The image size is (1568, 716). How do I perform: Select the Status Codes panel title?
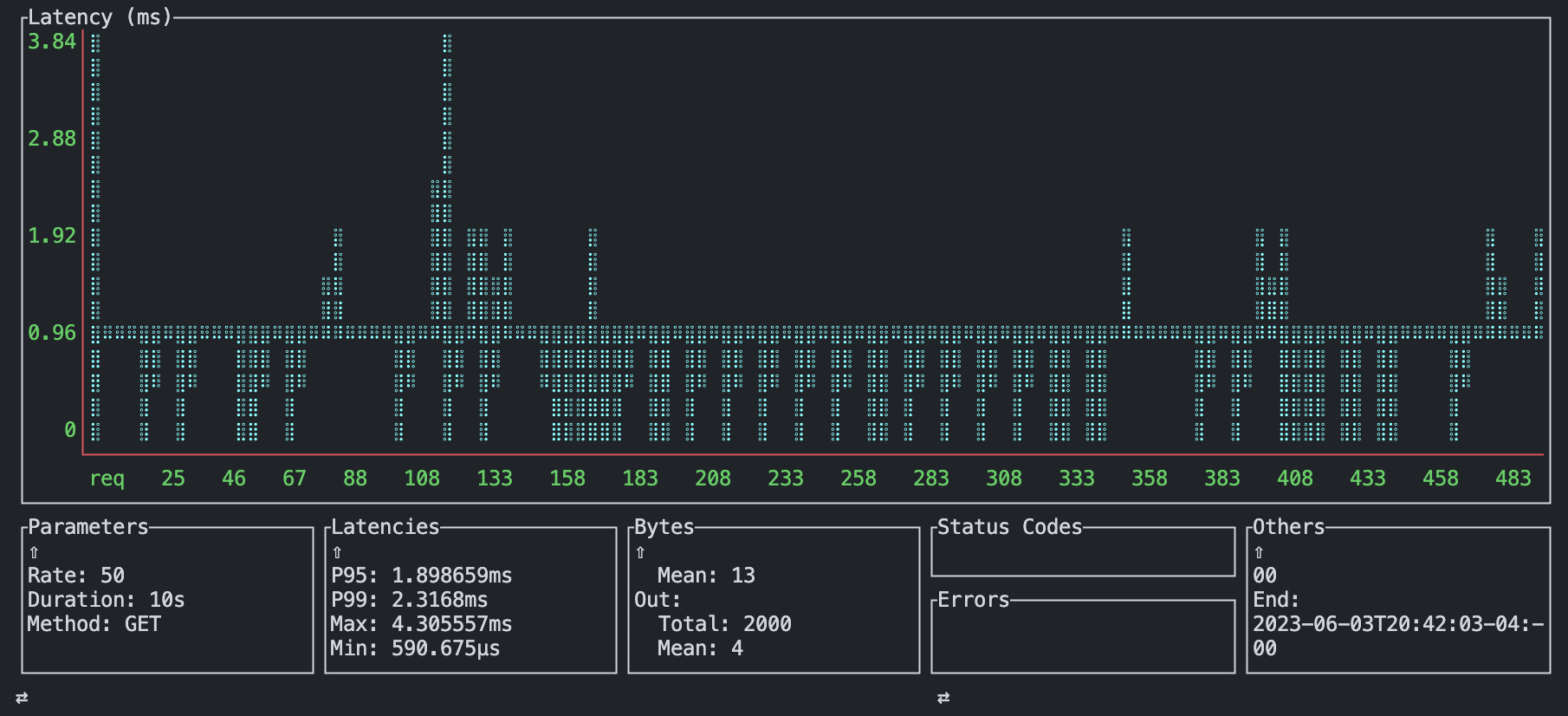pos(1010,527)
